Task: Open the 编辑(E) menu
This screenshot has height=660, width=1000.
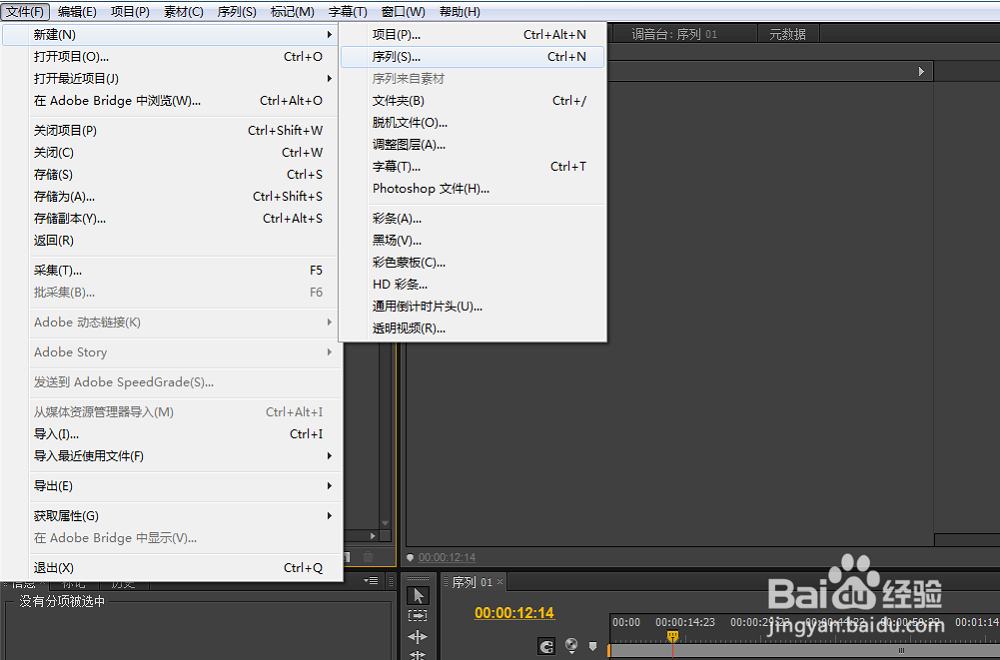Action: click(x=77, y=11)
